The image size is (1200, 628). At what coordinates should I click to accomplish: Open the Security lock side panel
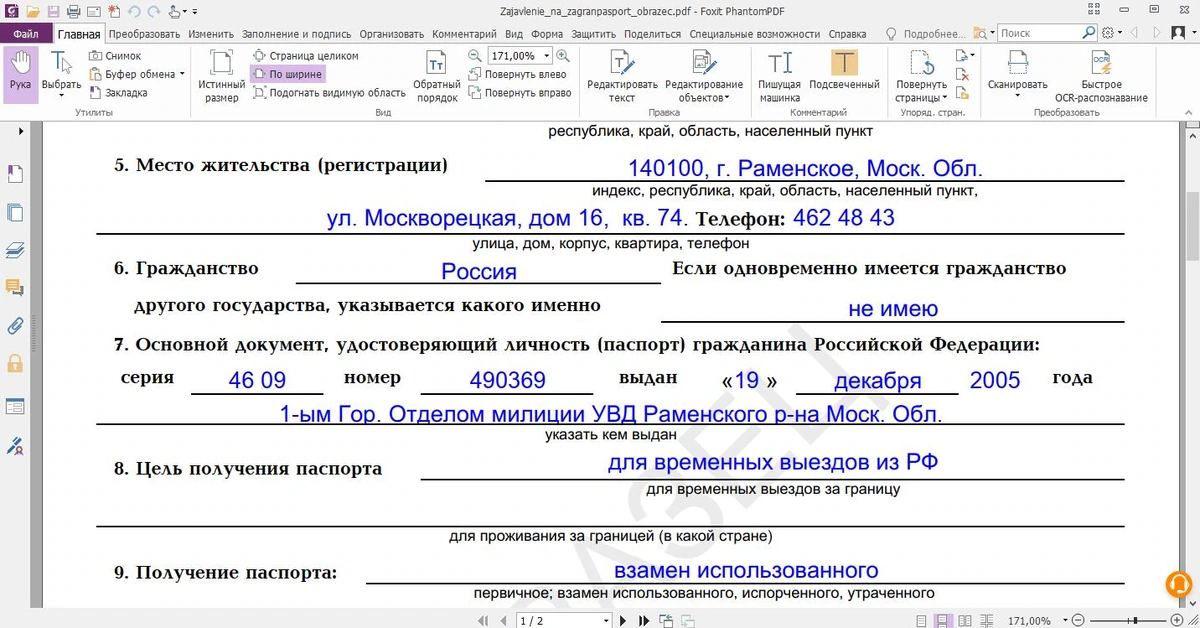click(14, 362)
